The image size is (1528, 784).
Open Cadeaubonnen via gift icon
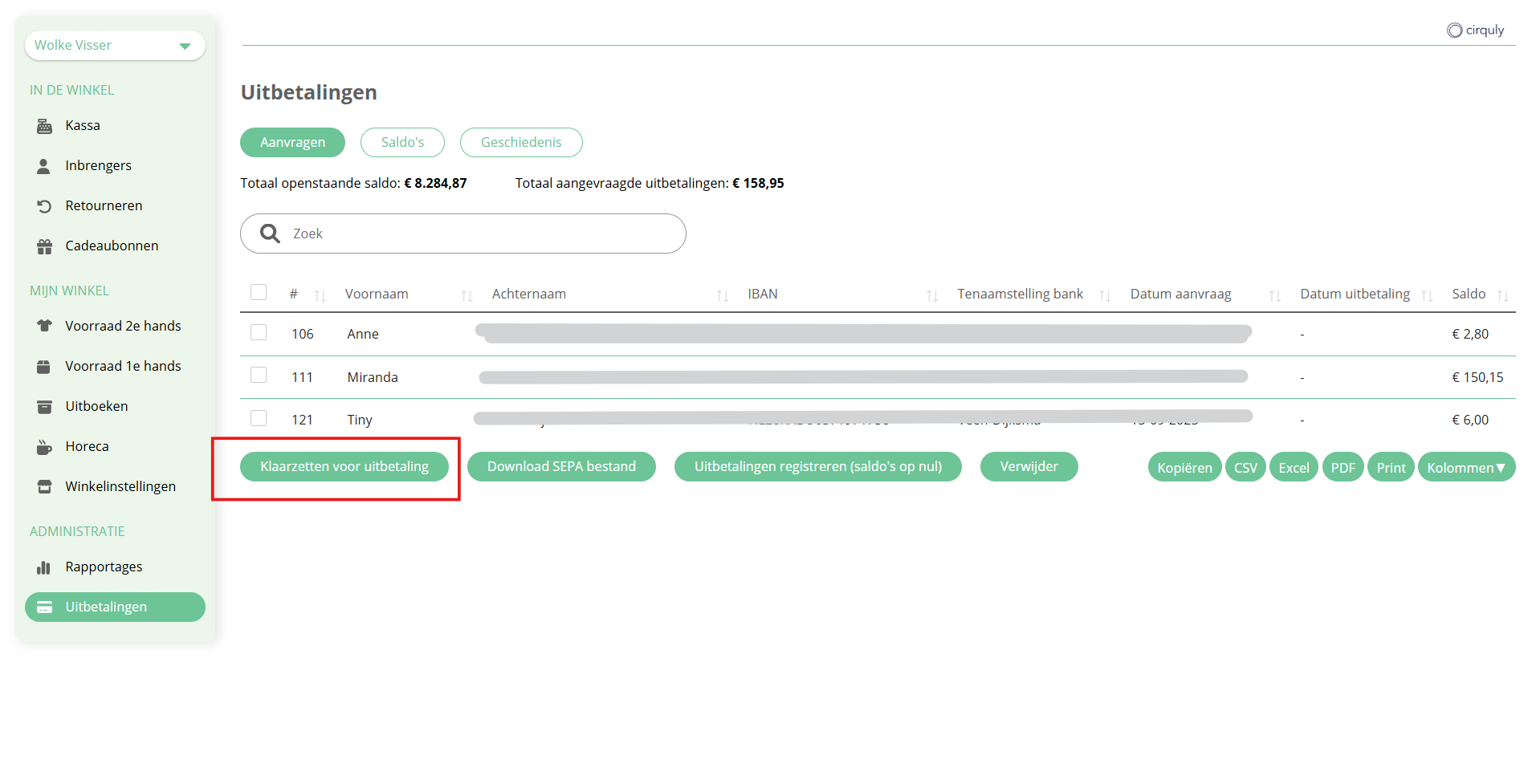coord(44,246)
